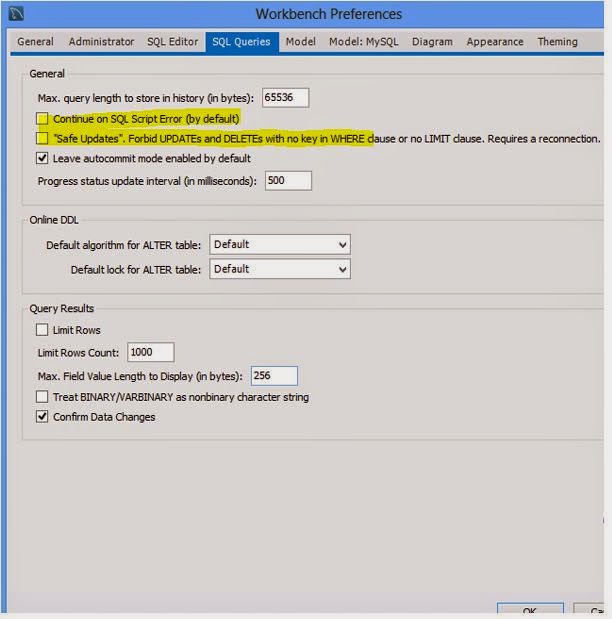Go to the Model tab
This screenshot has width=612, height=619.
(300, 42)
